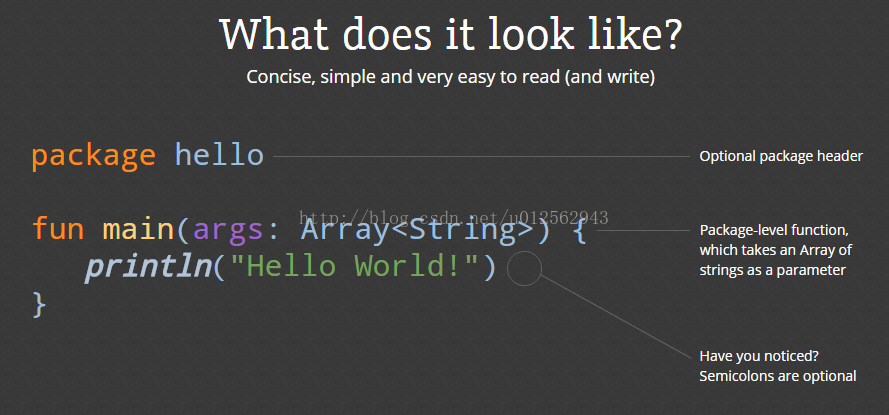Click the heading "What does it look like?"
This screenshot has height=415, width=889.
(x=451, y=35)
